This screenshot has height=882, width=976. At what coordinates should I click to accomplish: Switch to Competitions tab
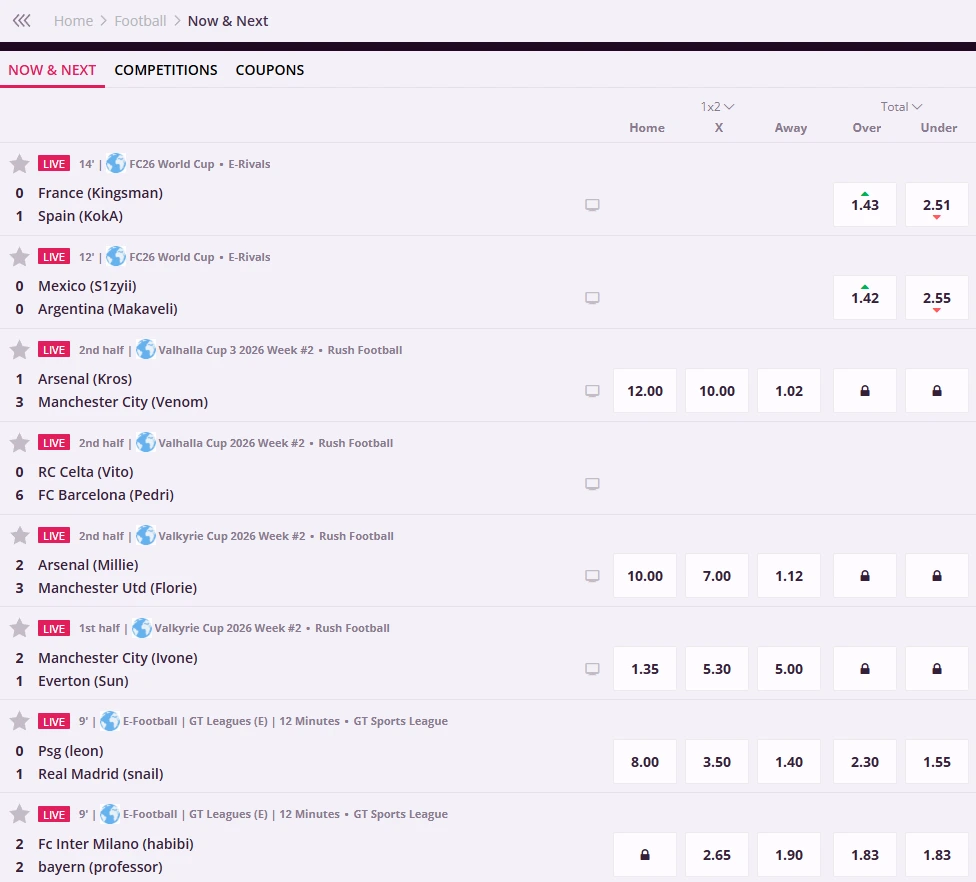pyautogui.click(x=166, y=70)
